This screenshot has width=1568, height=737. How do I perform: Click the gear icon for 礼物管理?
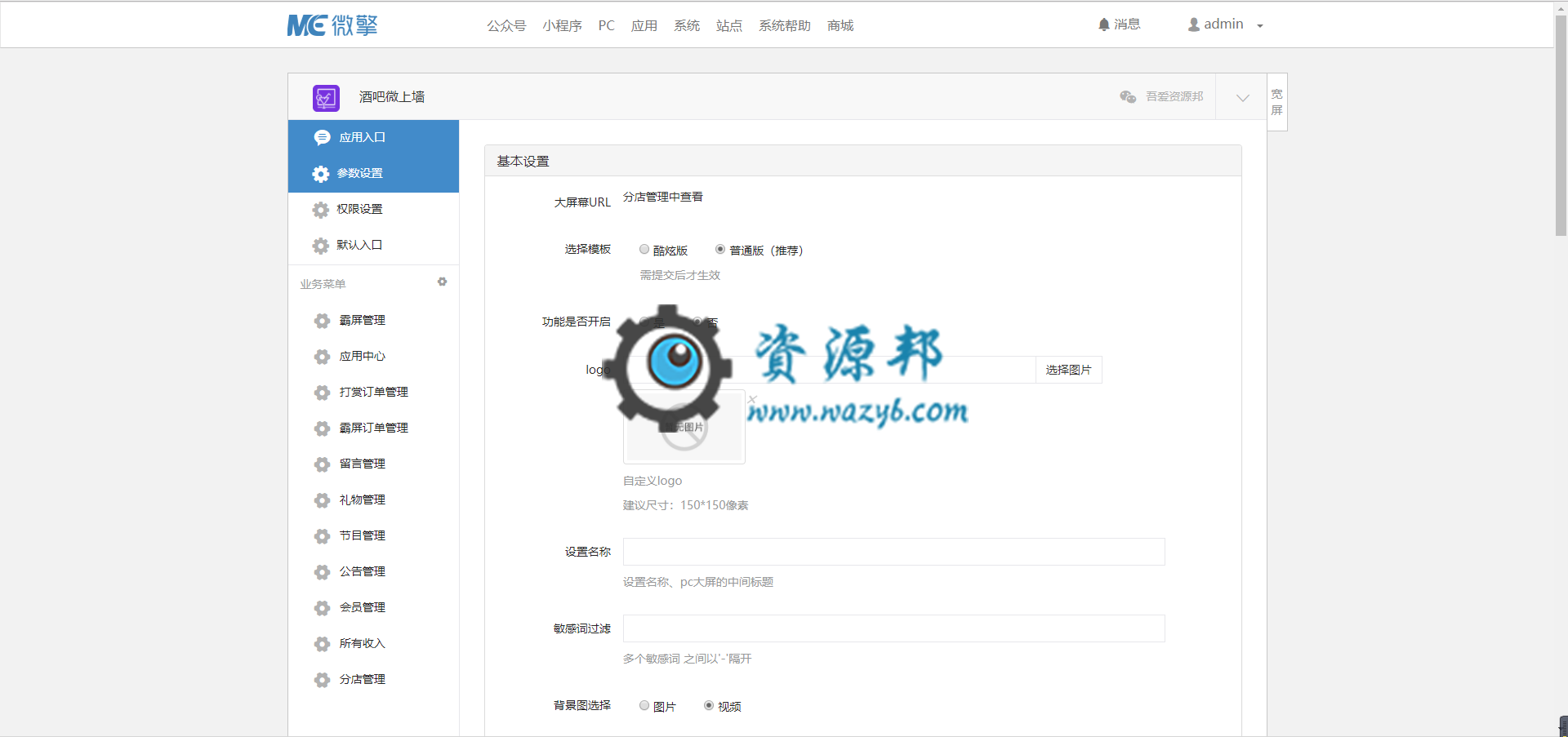[x=322, y=500]
